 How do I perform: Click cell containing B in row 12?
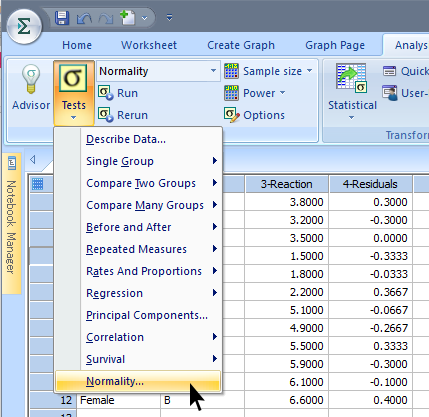click(x=202, y=400)
